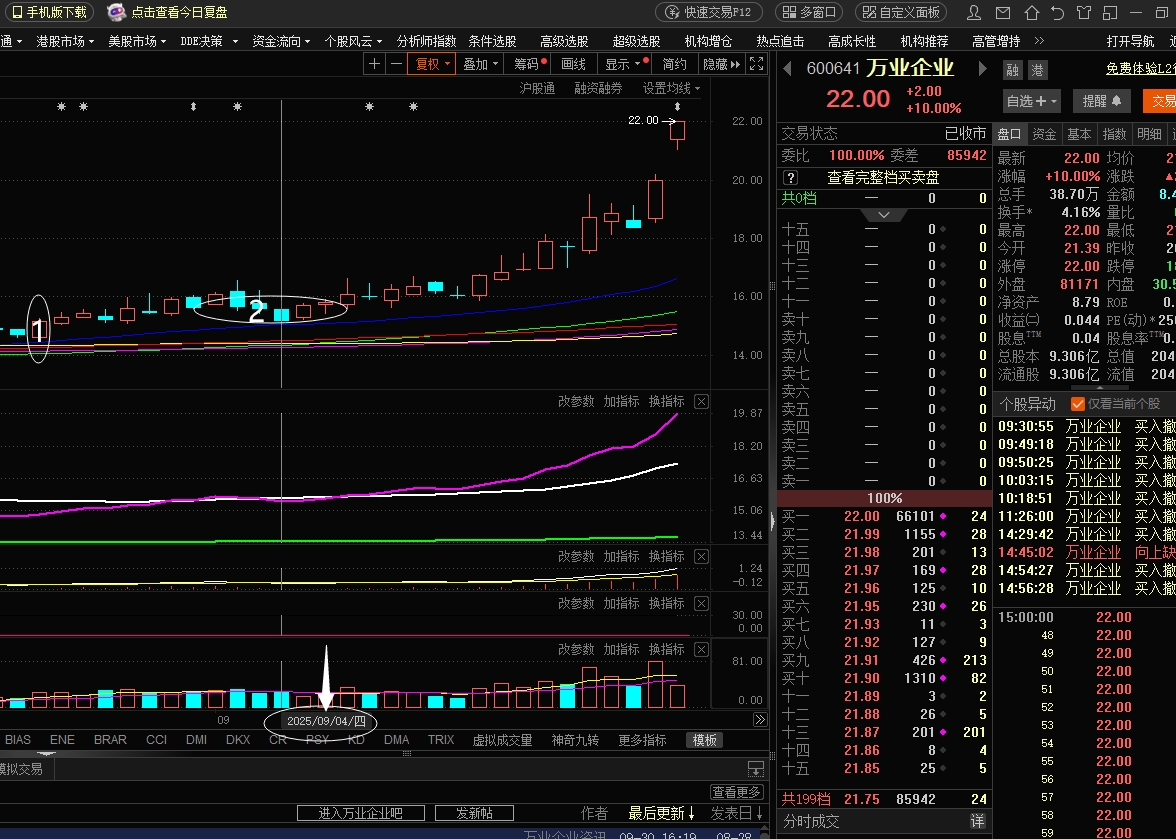This screenshot has height=839, width=1176.
Task: Click the 港 Hong Kong connect badge
Action: coord(1037,70)
